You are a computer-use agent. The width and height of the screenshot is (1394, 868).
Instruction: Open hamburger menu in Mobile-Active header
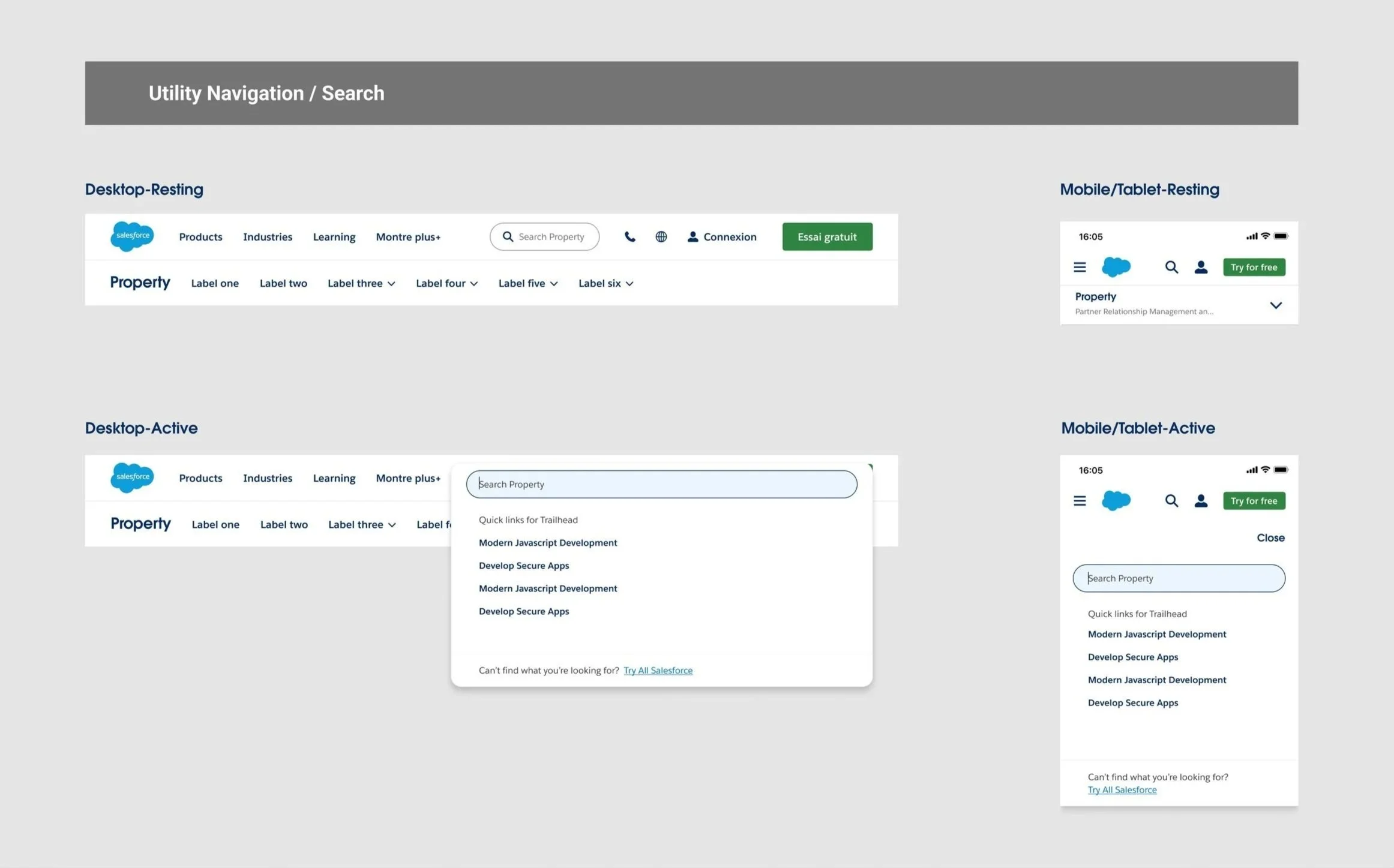(1080, 501)
